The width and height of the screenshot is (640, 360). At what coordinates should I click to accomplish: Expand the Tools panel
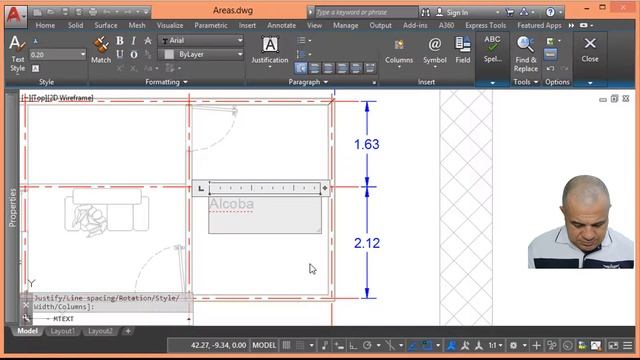pos(526,82)
